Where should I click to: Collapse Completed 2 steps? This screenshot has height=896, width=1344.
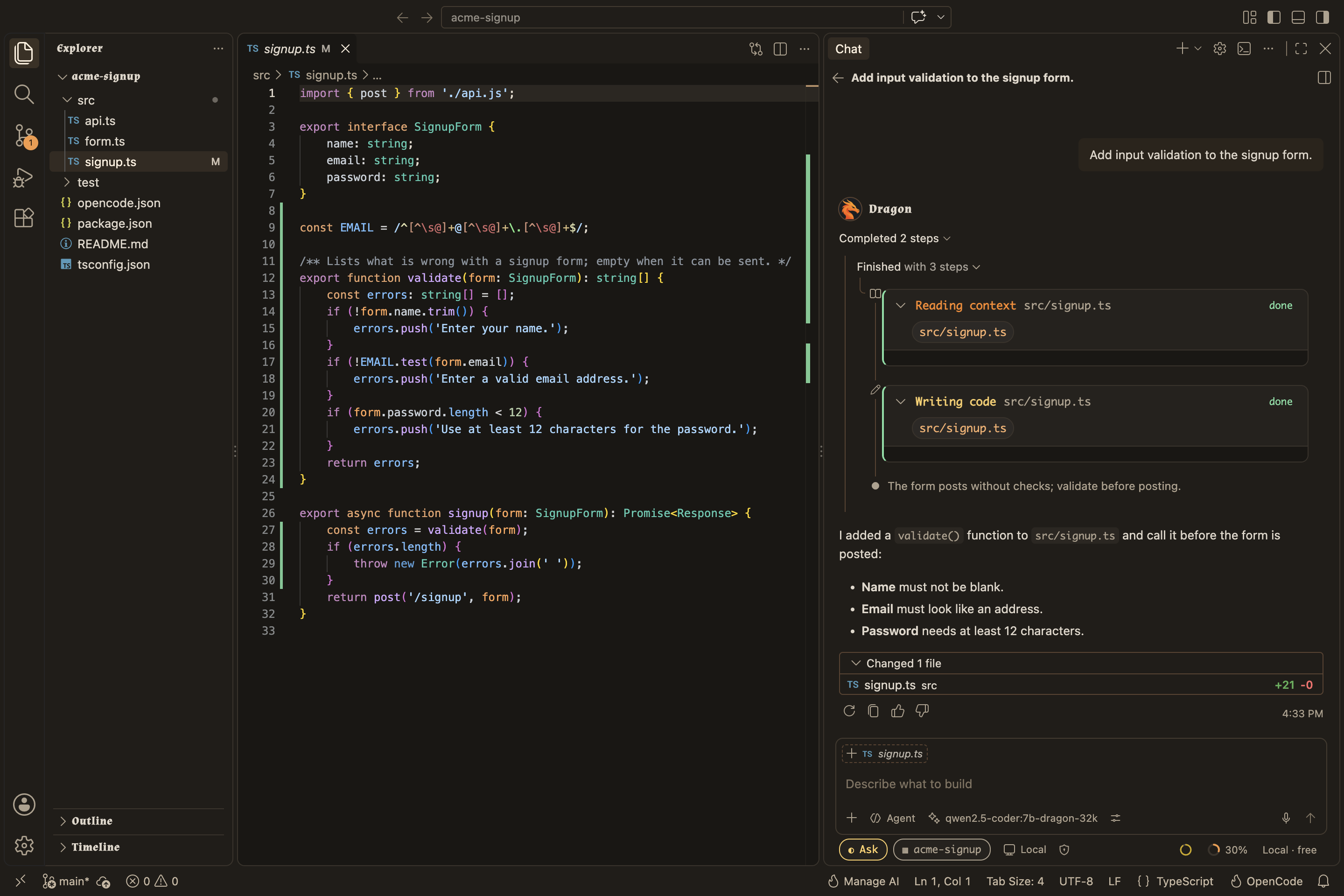click(894, 238)
